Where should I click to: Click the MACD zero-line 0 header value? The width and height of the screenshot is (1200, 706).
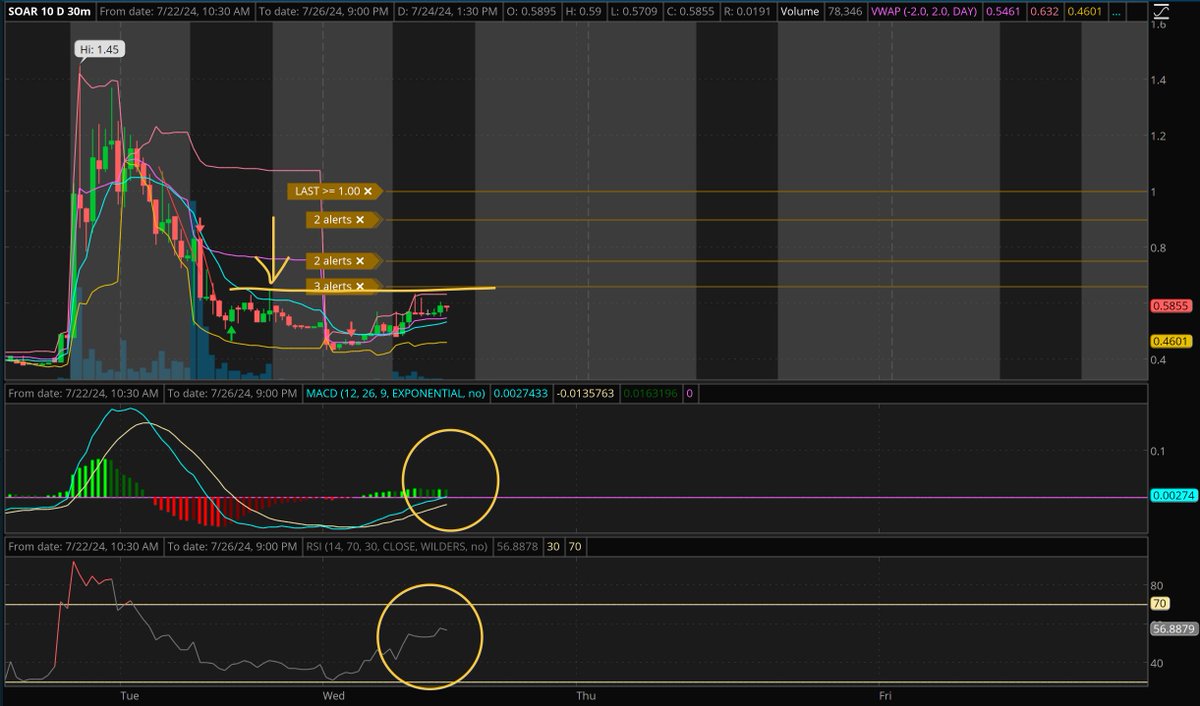pos(689,393)
